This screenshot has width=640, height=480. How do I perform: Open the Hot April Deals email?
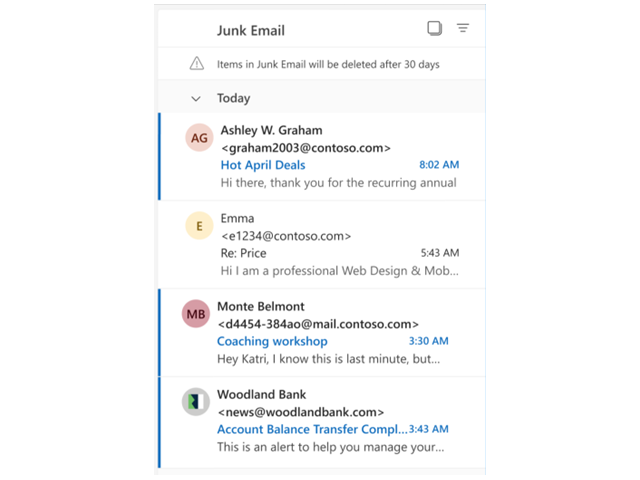tap(263, 165)
